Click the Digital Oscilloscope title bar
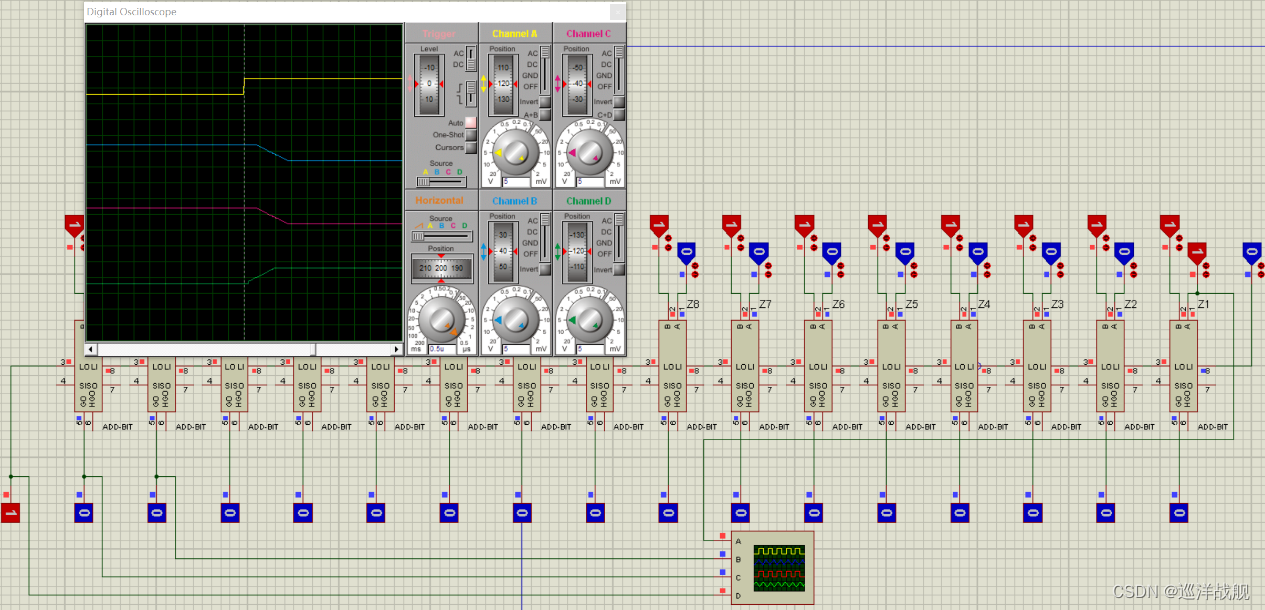The height and width of the screenshot is (610, 1265). tap(355, 12)
